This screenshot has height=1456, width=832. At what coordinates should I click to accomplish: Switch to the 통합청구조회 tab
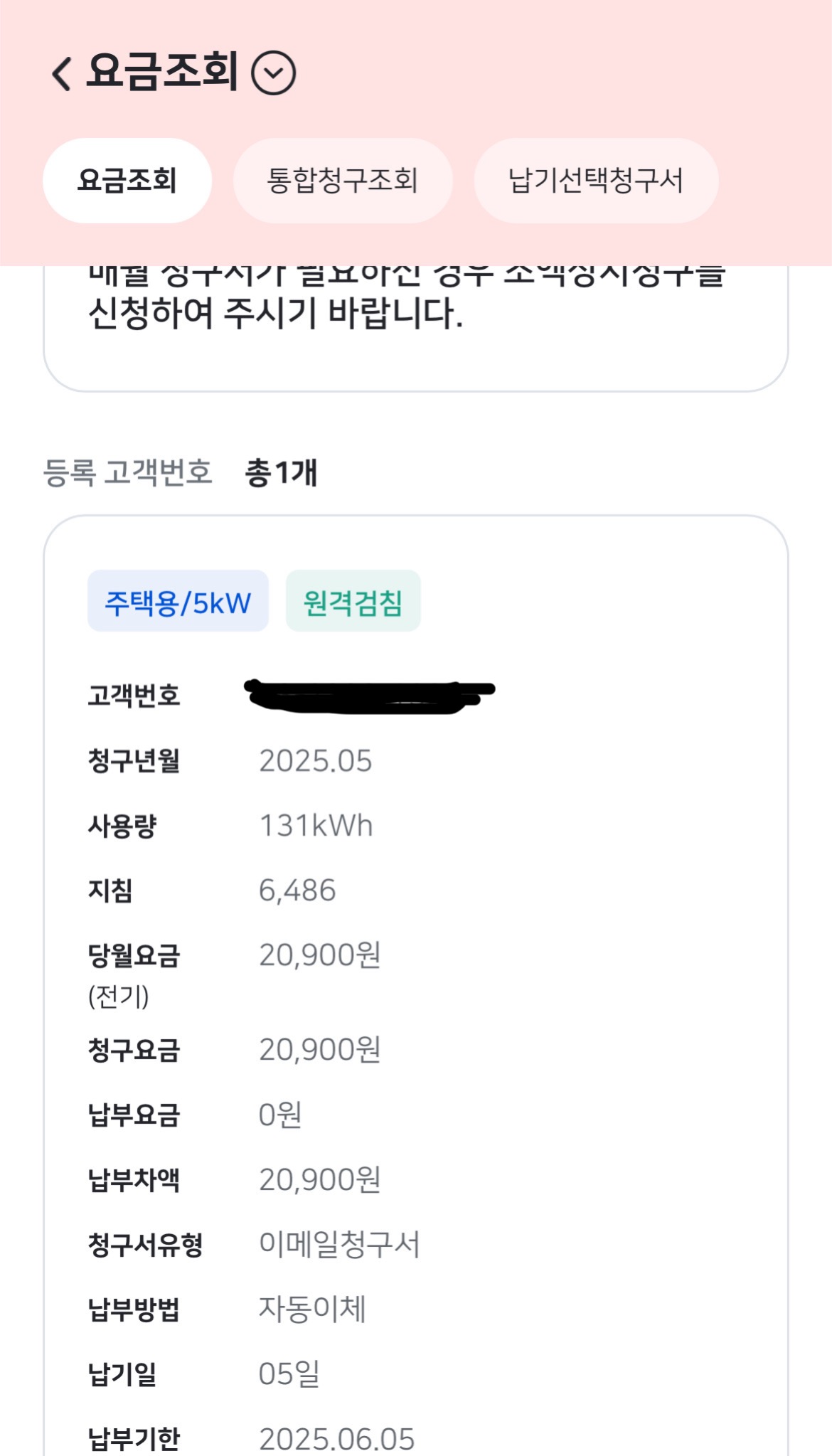[x=342, y=181]
